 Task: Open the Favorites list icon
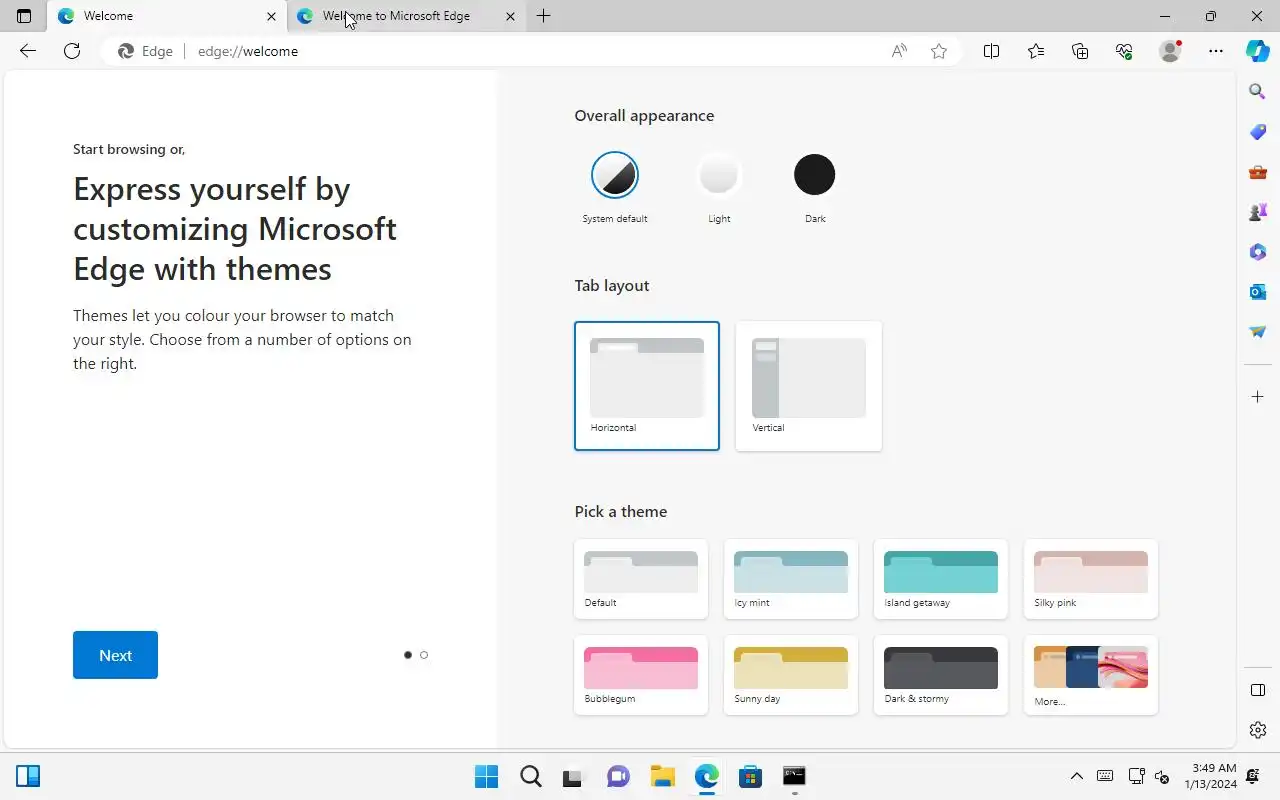(1036, 51)
